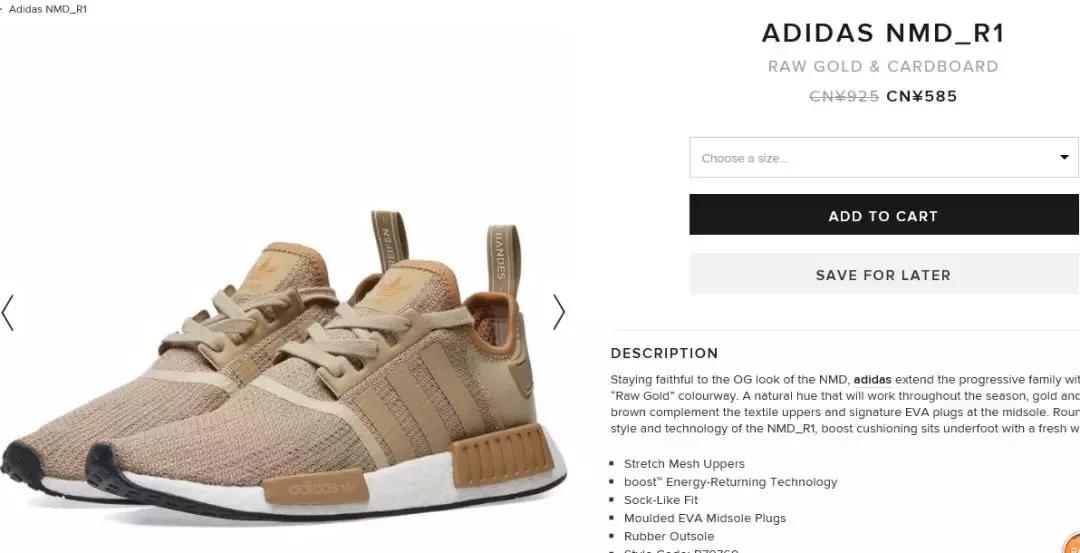This screenshot has width=1080, height=553.
Task: Add the shoes to cart
Action: coord(884,215)
